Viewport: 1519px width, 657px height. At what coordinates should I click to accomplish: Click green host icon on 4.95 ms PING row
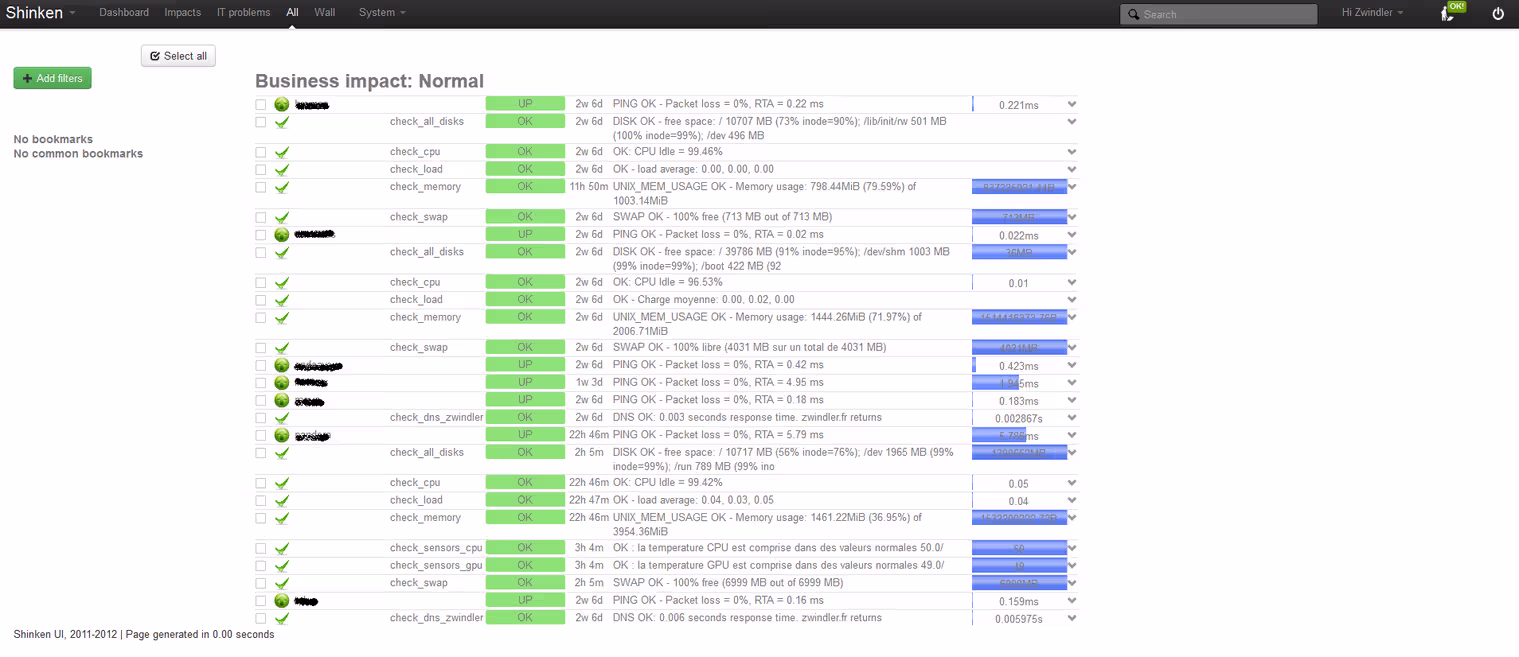click(282, 383)
